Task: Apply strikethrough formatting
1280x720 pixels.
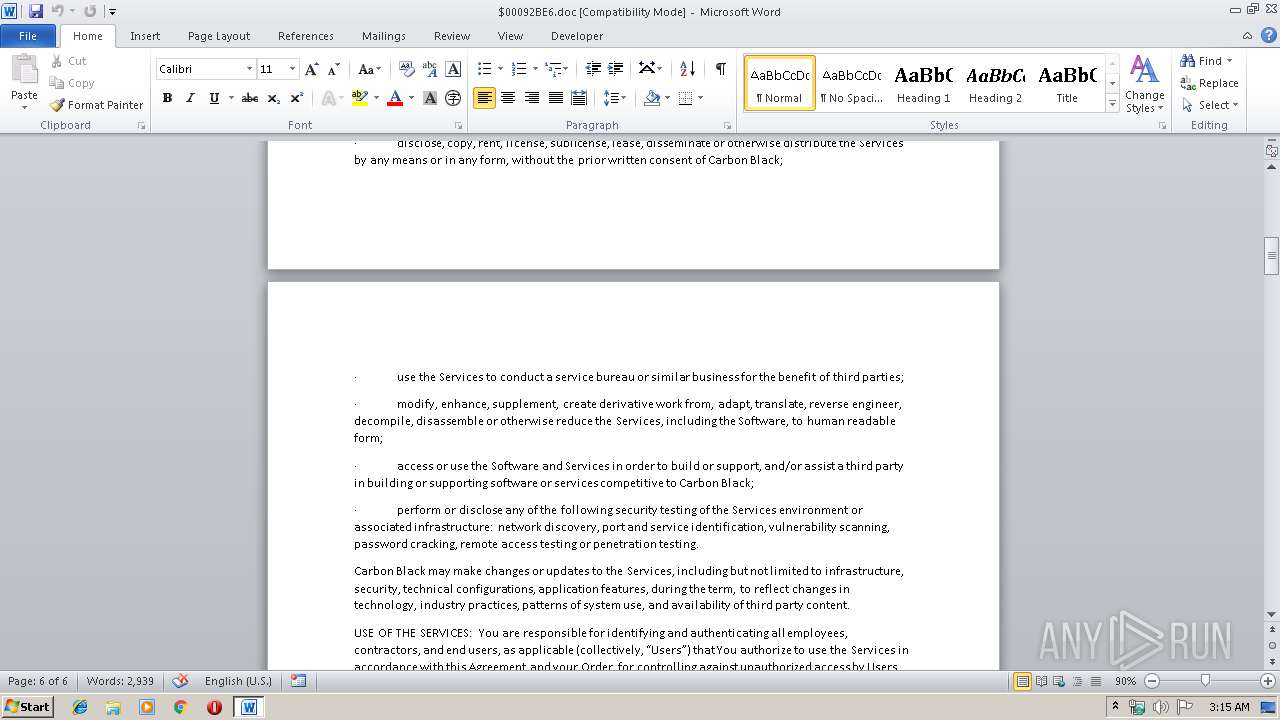Action: (250, 98)
